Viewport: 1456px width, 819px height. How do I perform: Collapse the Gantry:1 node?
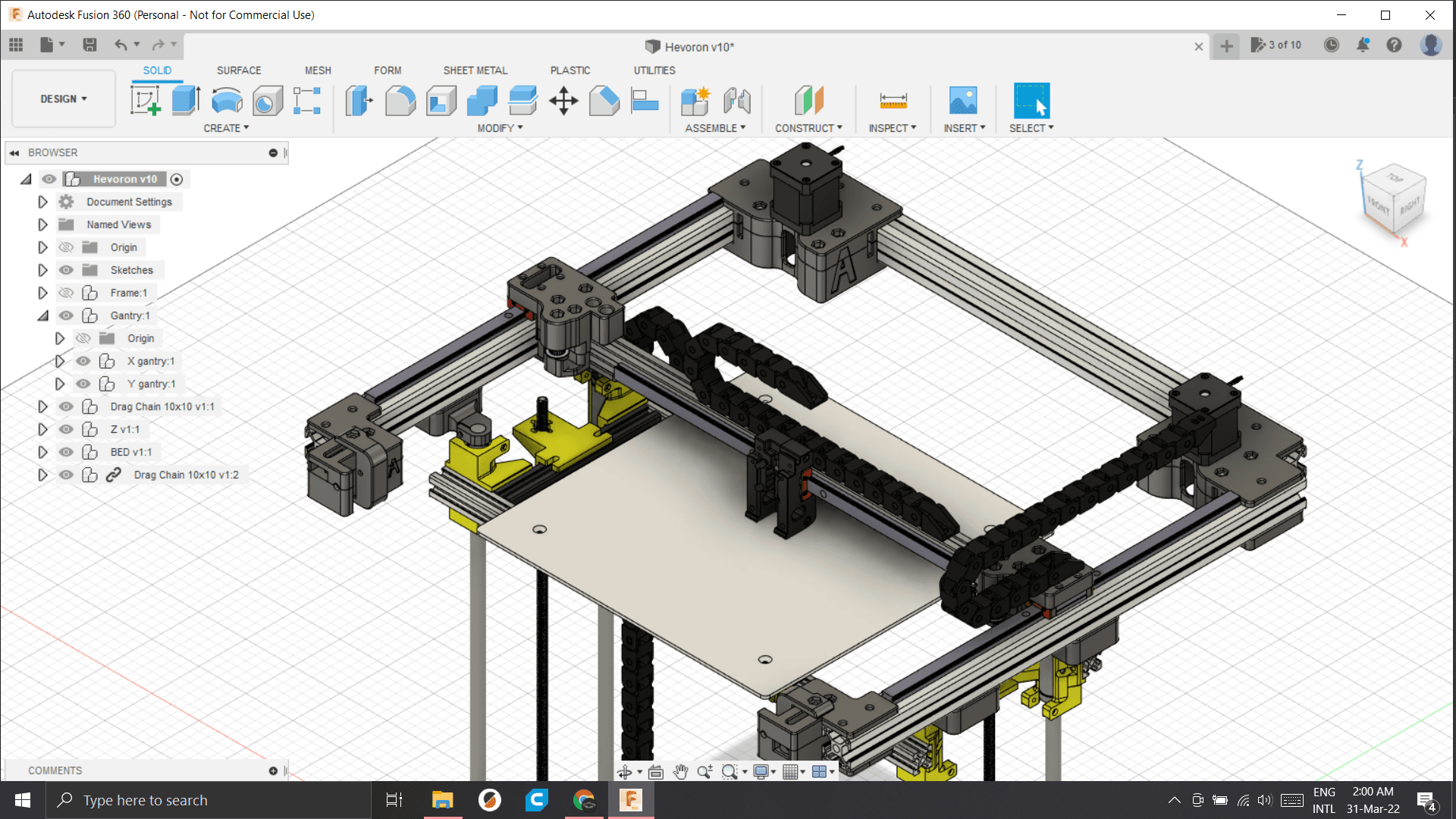pos(43,315)
